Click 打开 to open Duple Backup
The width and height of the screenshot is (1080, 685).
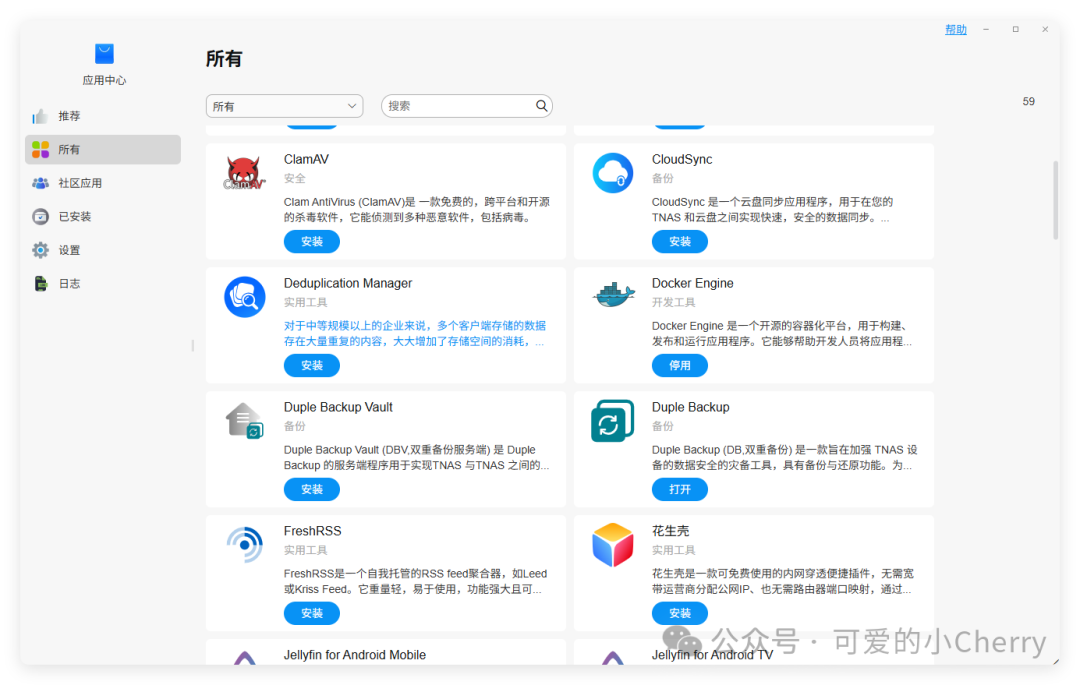[680, 489]
